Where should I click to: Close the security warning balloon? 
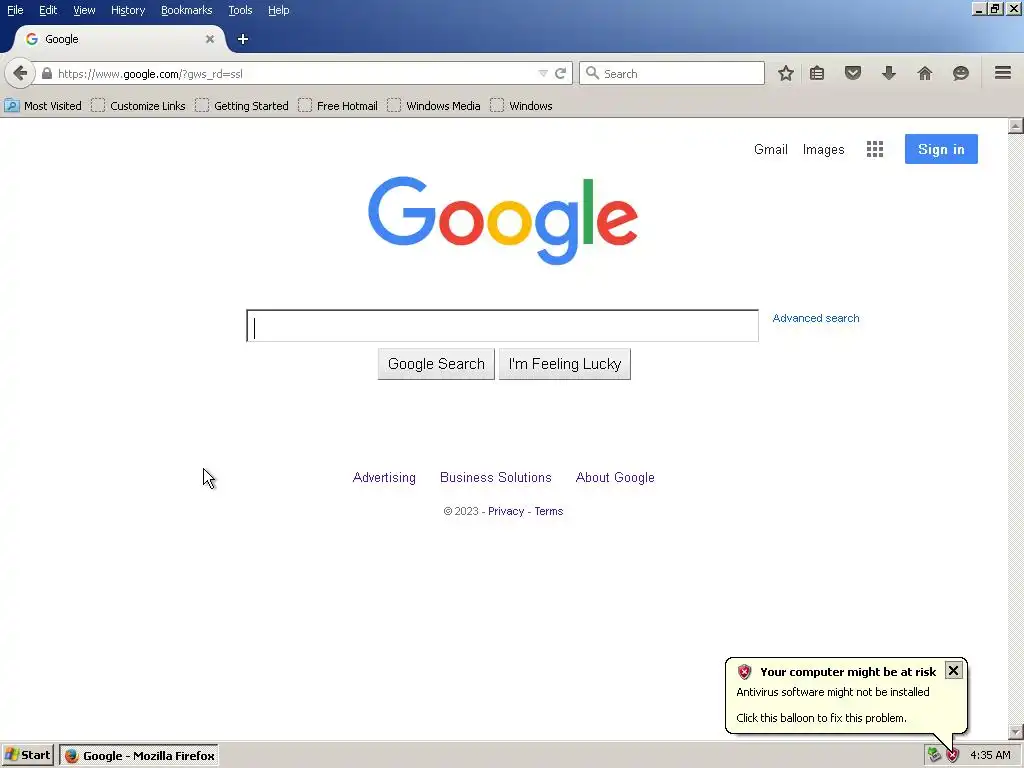tap(953, 671)
